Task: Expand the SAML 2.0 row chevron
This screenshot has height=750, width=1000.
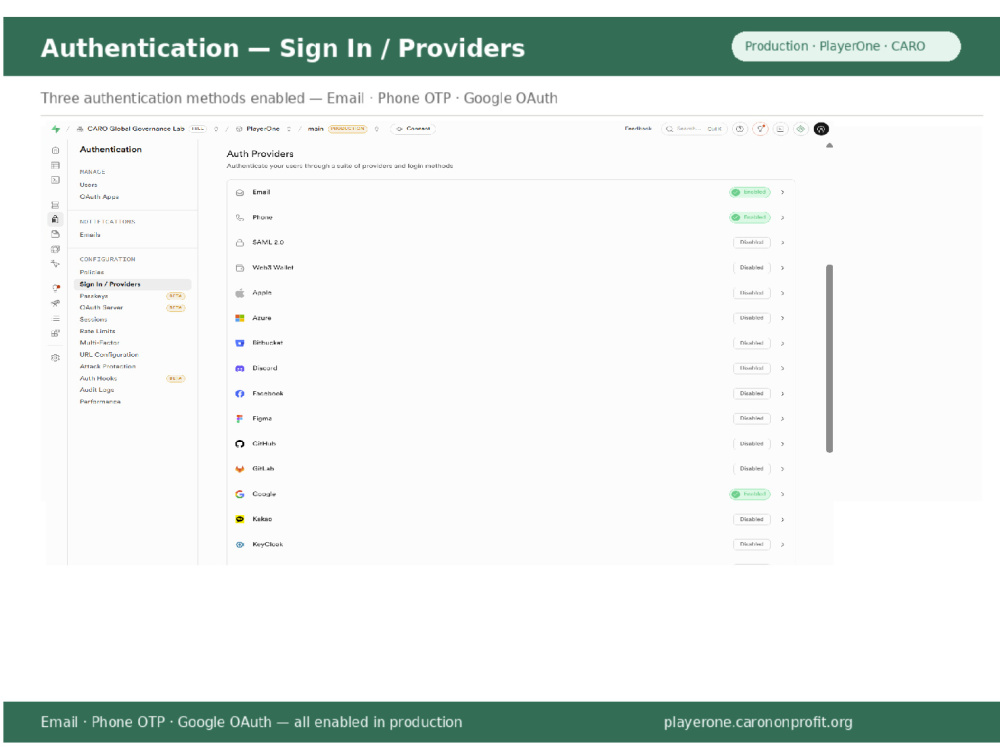Action: pyautogui.click(x=783, y=242)
